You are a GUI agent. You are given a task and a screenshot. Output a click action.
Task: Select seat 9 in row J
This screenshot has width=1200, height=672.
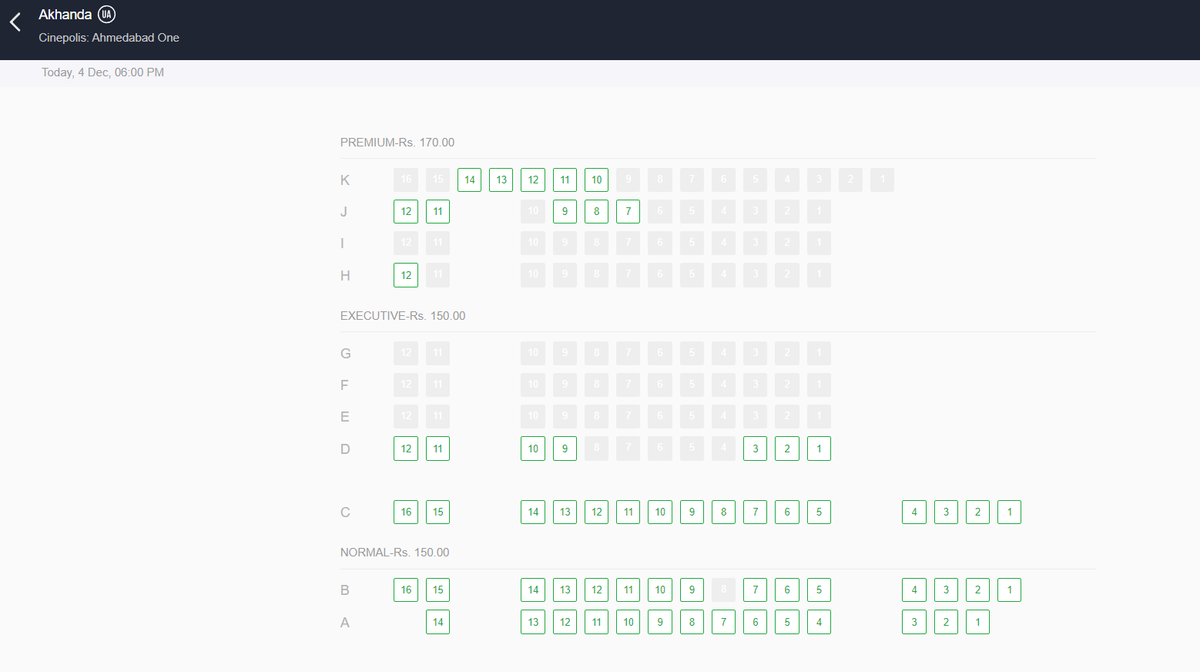(565, 211)
